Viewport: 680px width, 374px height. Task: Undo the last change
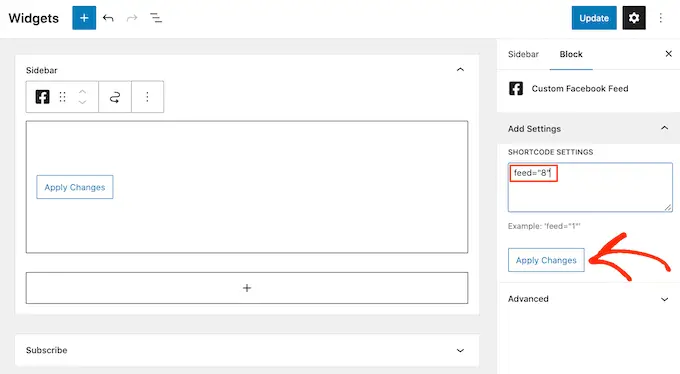pyautogui.click(x=108, y=18)
